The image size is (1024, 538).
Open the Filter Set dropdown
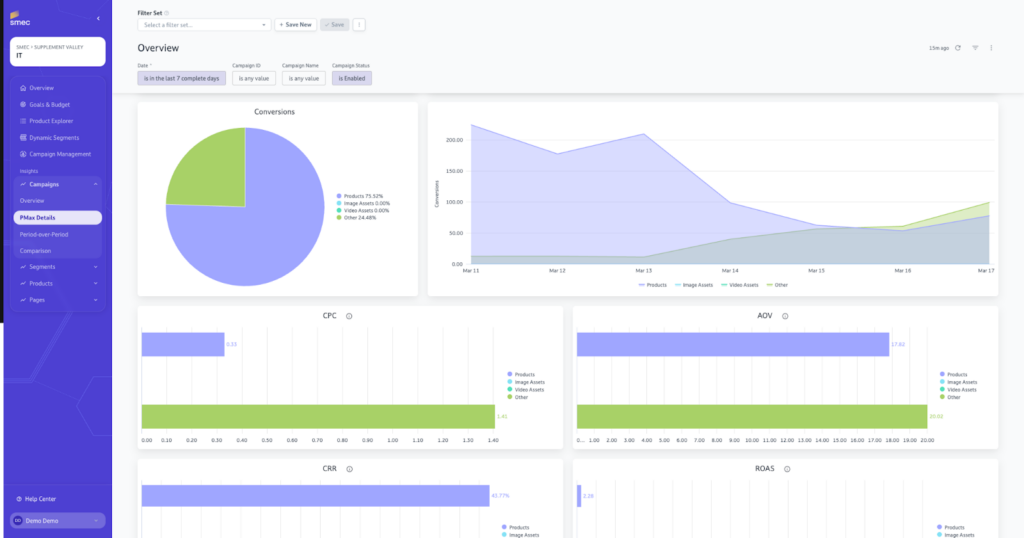[204, 24]
